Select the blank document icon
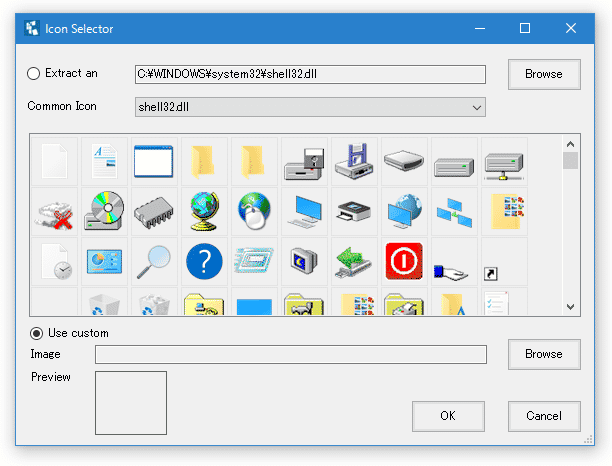Image resolution: width=612 pixels, height=466 pixels. [x=54, y=161]
